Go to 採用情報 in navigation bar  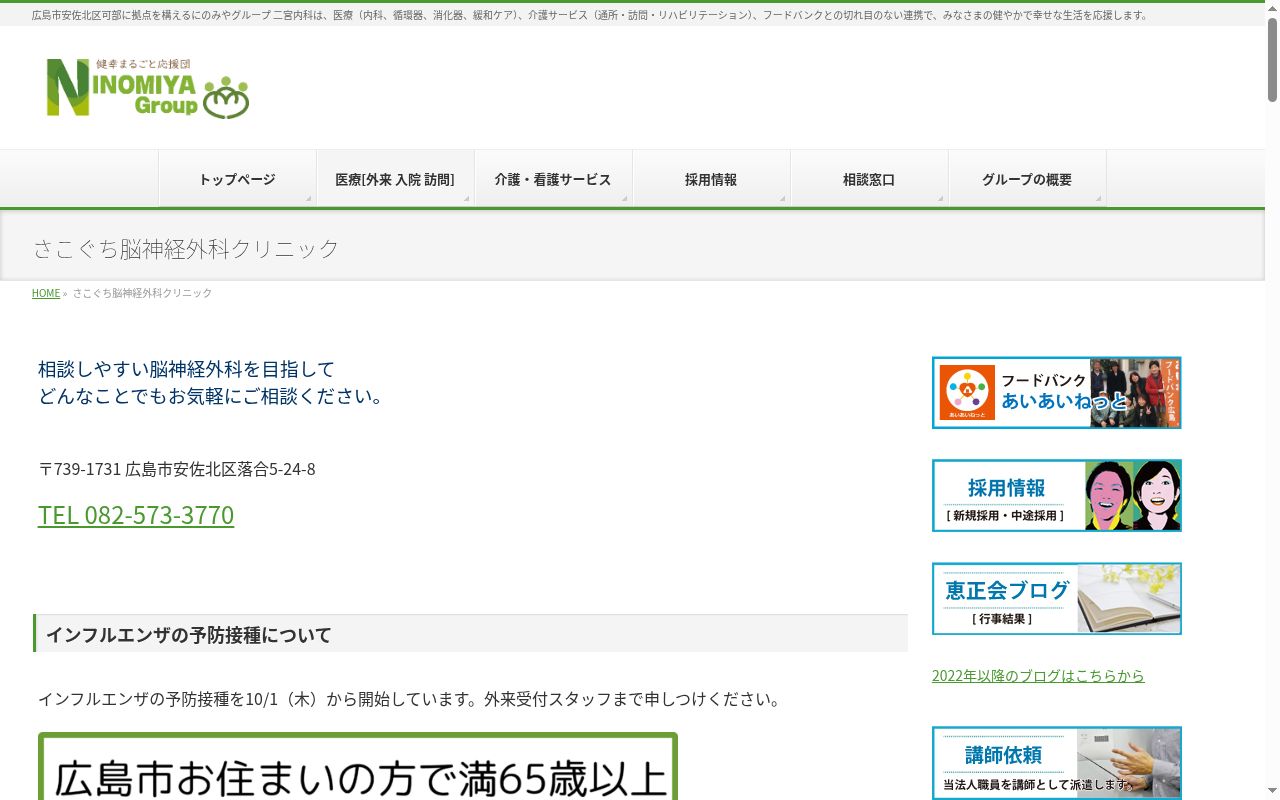[711, 179]
